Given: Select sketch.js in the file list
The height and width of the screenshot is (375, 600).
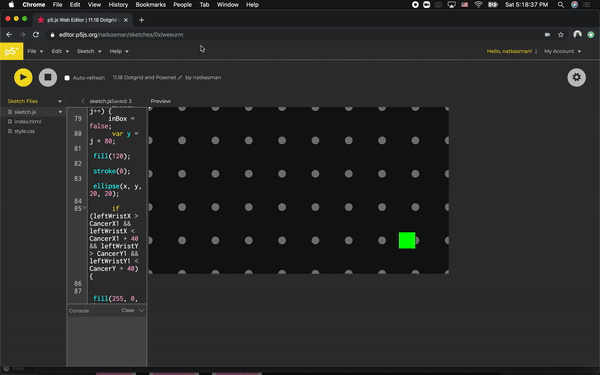Looking at the screenshot, I should click(x=25, y=112).
